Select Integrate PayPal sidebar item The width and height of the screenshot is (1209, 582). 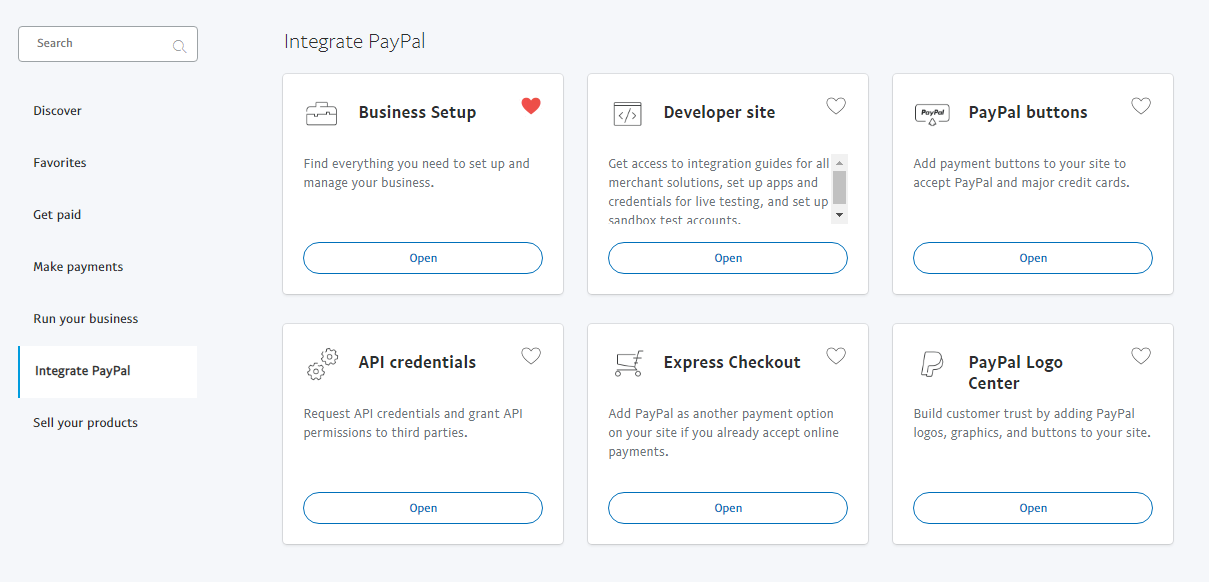(107, 371)
